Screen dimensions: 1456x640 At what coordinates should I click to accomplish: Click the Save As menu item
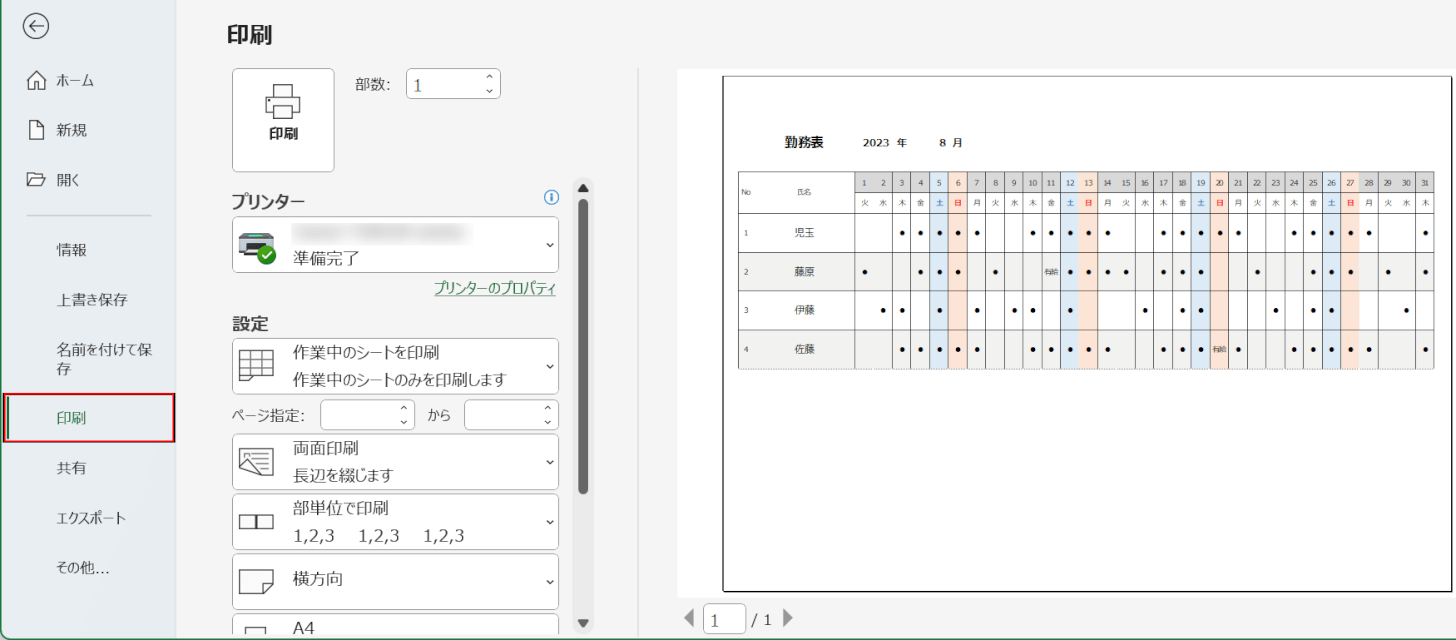tap(104, 359)
